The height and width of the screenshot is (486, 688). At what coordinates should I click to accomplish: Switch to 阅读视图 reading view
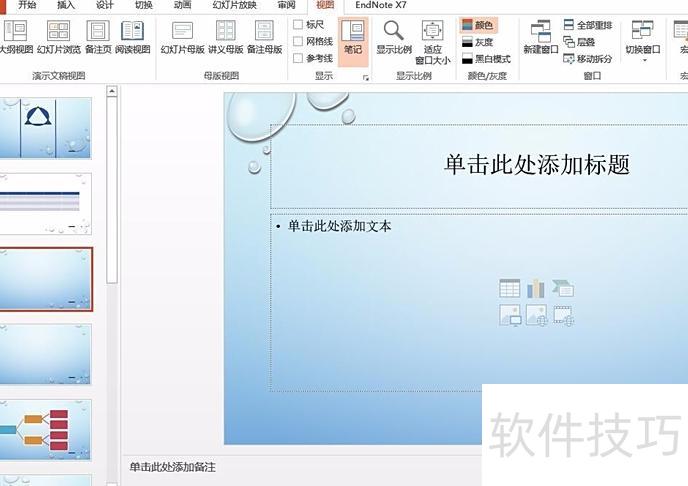[133, 38]
